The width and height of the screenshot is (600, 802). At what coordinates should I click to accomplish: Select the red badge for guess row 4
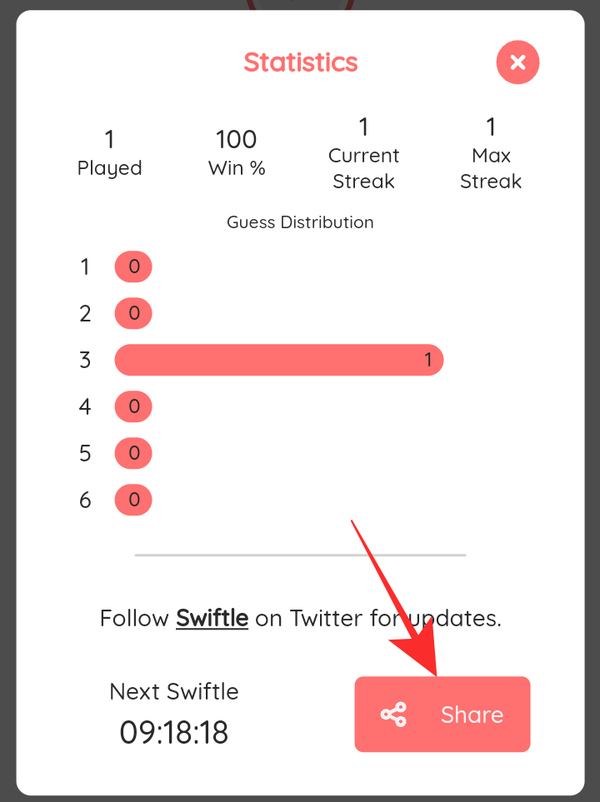[133, 406]
